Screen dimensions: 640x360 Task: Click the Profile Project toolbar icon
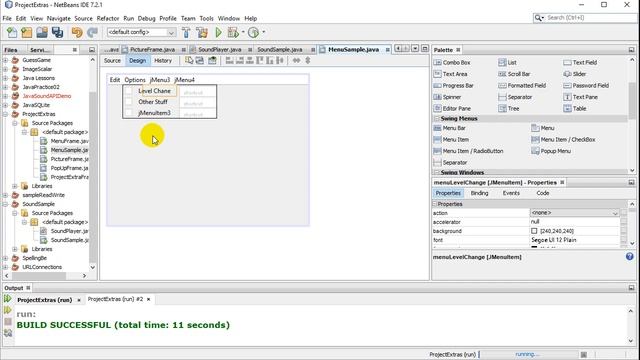point(253,32)
